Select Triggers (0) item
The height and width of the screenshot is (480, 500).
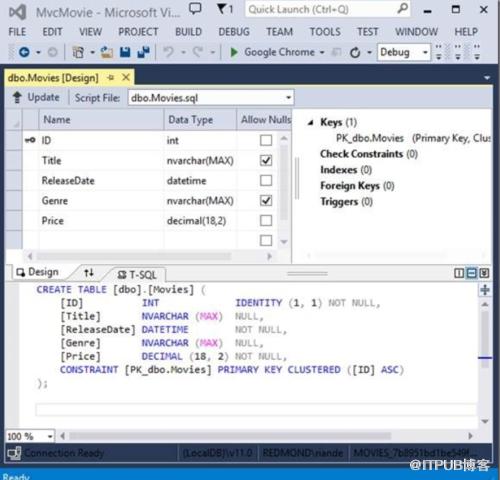tap(346, 202)
